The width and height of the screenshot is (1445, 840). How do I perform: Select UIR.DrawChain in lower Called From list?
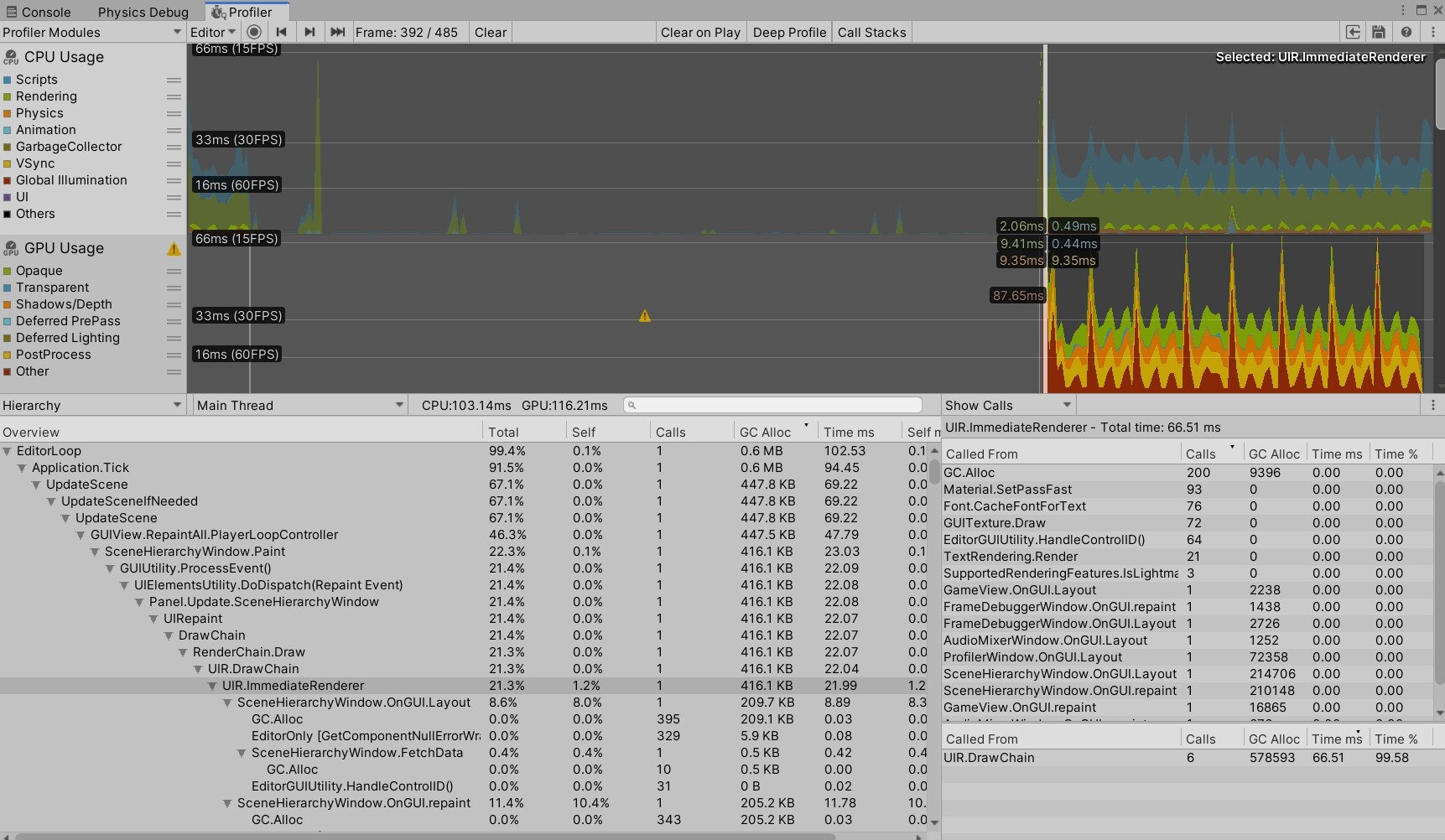pyautogui.click(x=1188, y=758)
